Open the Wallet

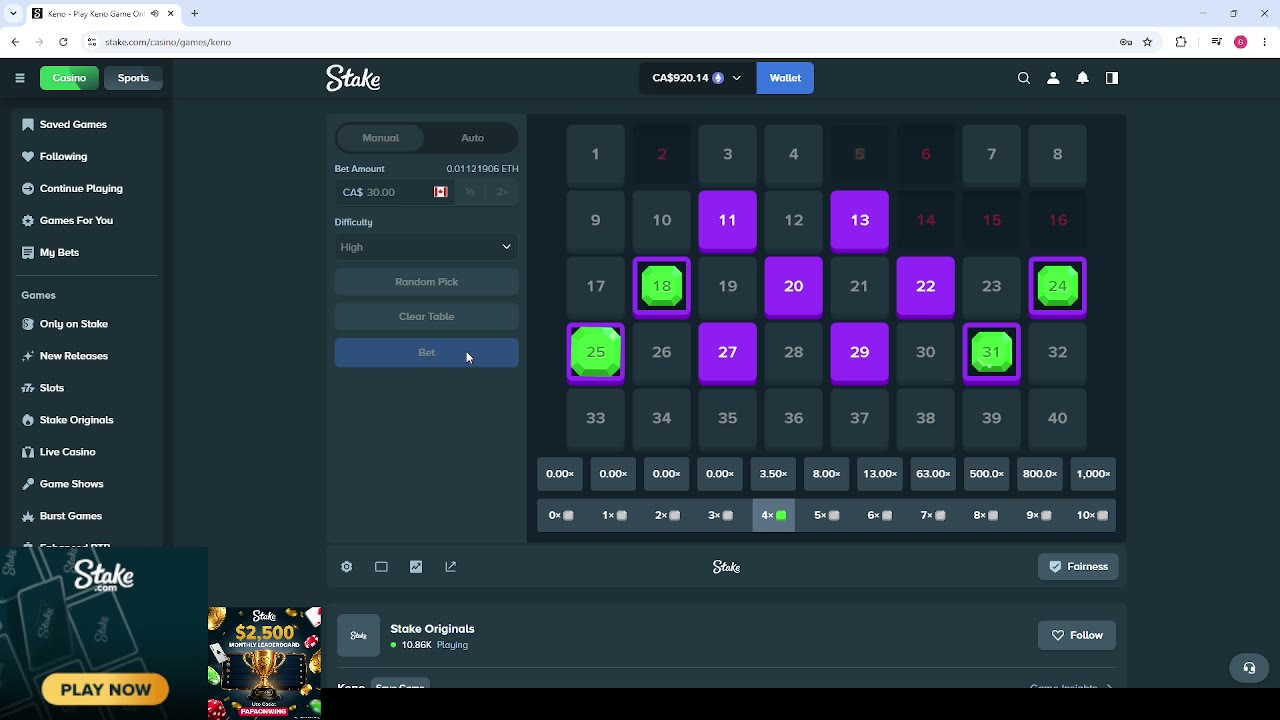(x=785, y=78)
